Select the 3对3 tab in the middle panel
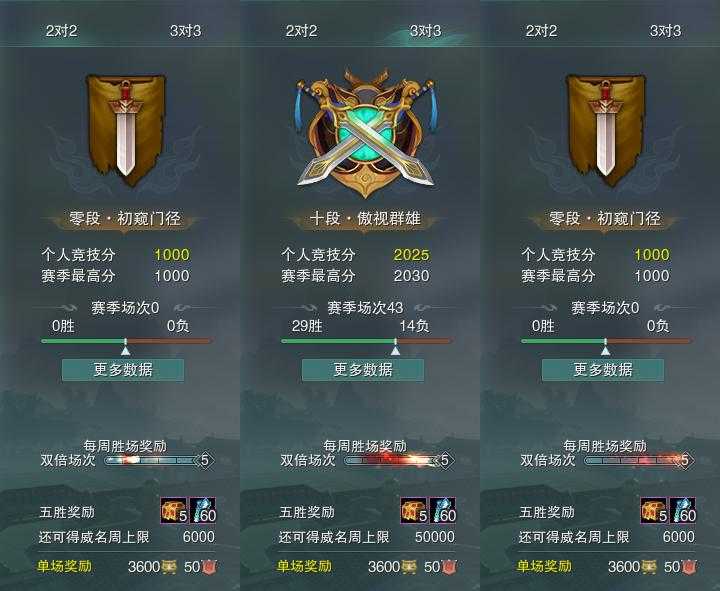Screen dimensions: 720x591 pyautogui.click(x=426, y=31)
